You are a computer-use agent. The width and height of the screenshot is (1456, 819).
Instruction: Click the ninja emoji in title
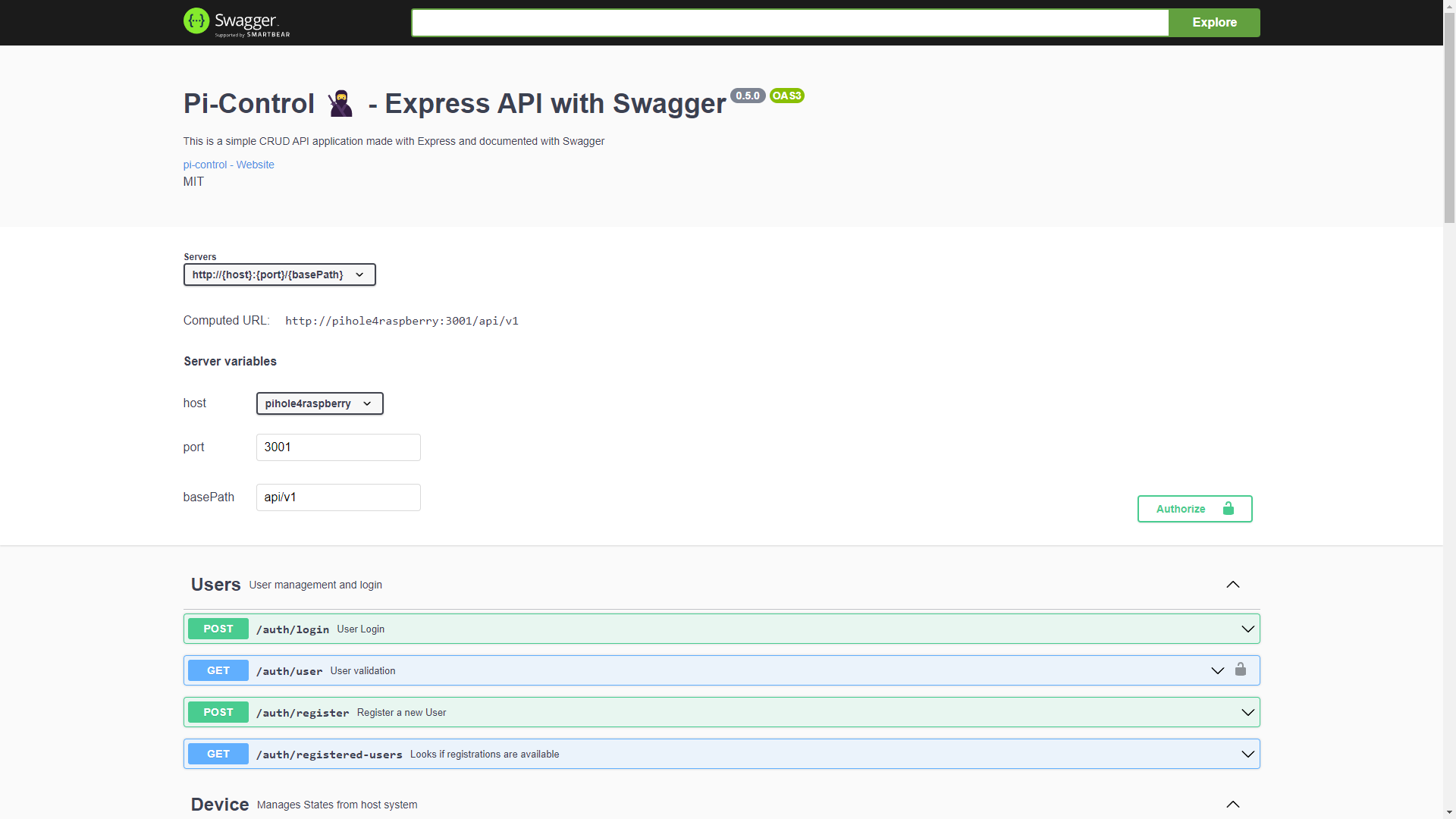[x=340, y=104]
